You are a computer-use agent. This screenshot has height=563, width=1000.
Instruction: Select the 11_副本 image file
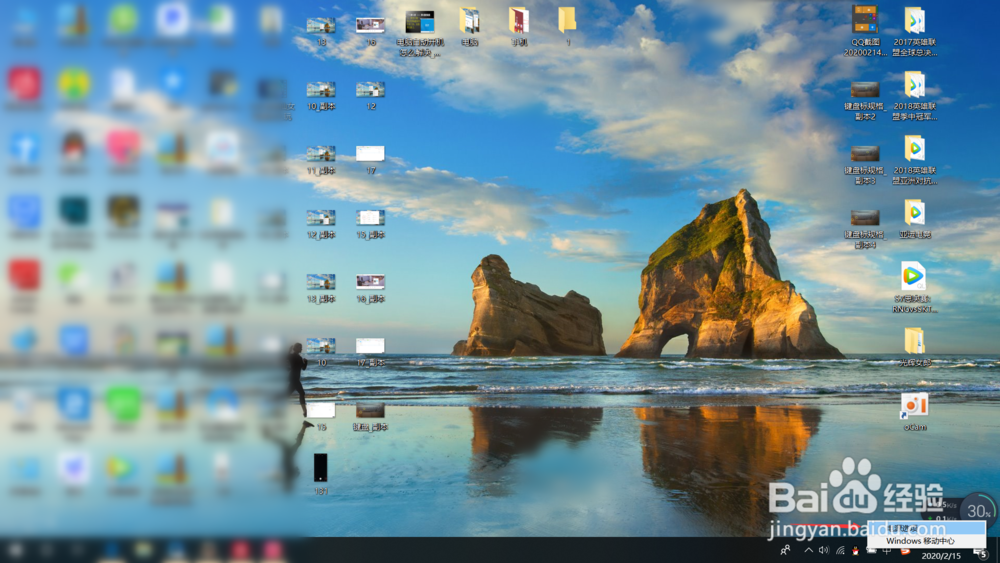pyautogui.click(x=321, y=159)
